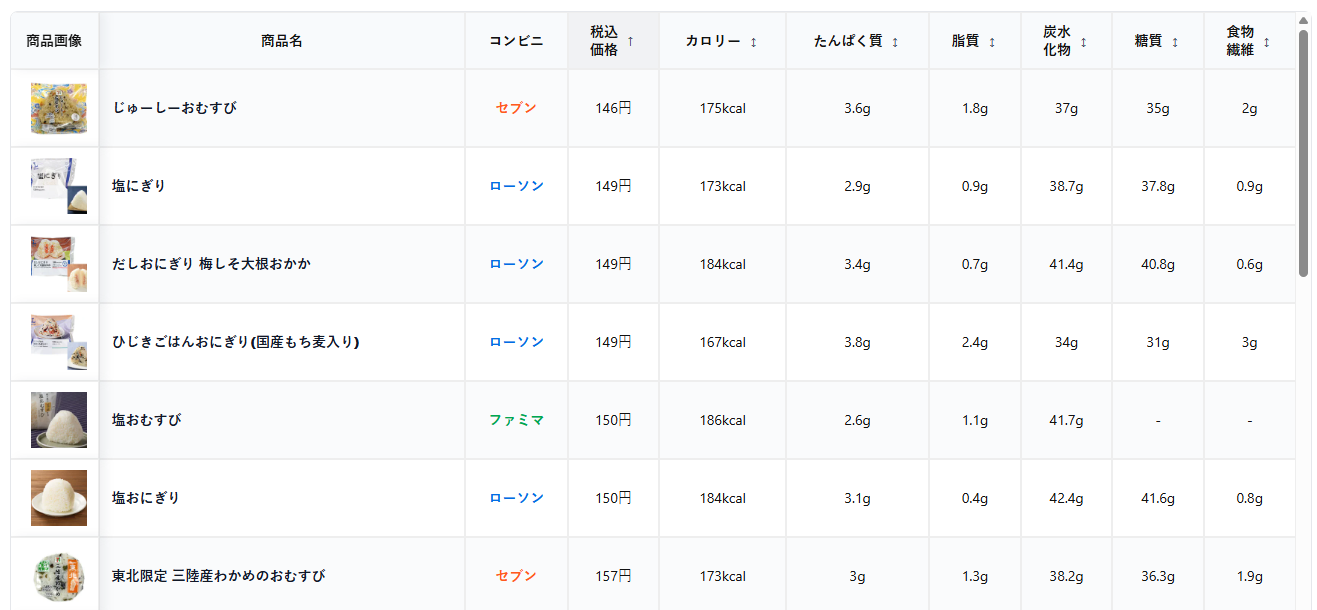Open ひじきごはんおにぎり product thumbnail
Screen dimensions: 1317x610
[x=59, y=342]
